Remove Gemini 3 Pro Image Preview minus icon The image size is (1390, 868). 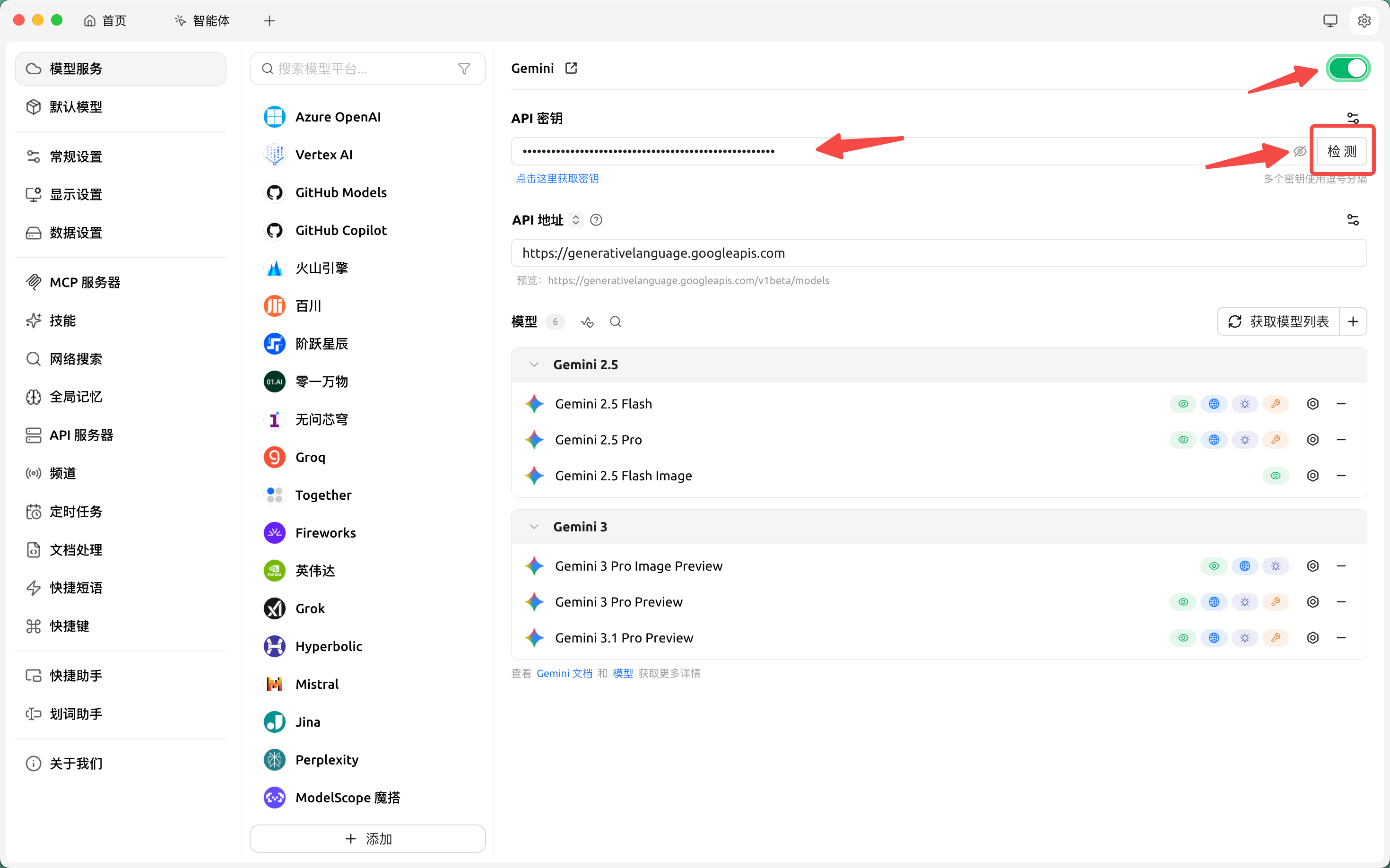click(x=1341, y=566)
